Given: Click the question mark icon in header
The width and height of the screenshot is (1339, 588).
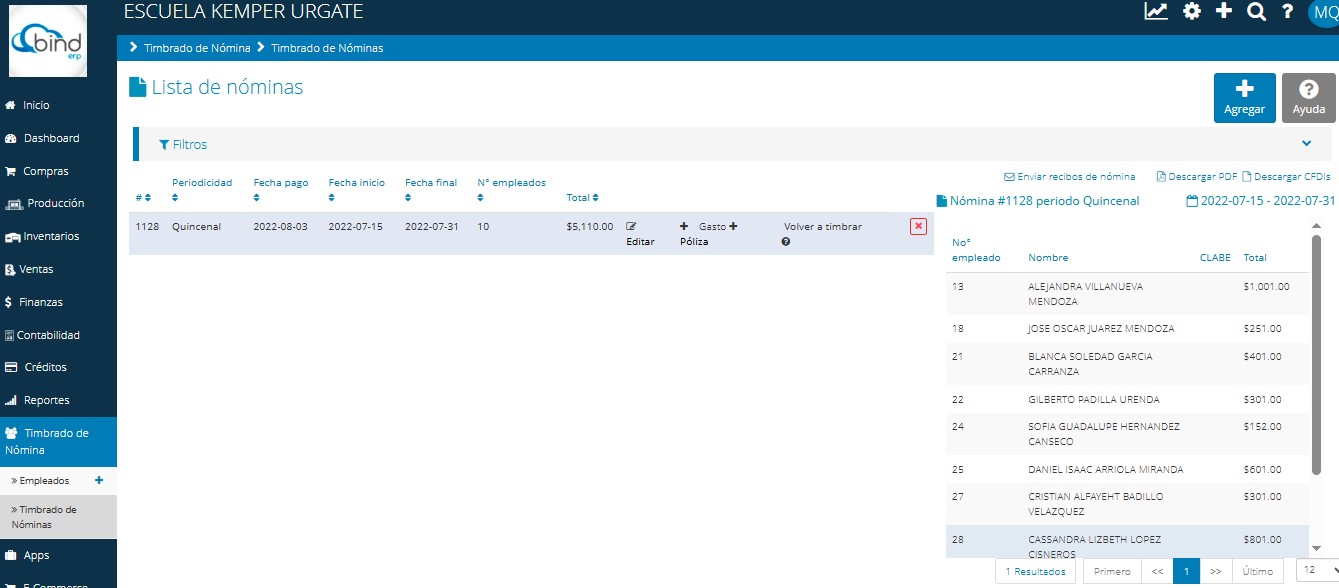Looking at the screenshot, I should [x=1288, y=12].
